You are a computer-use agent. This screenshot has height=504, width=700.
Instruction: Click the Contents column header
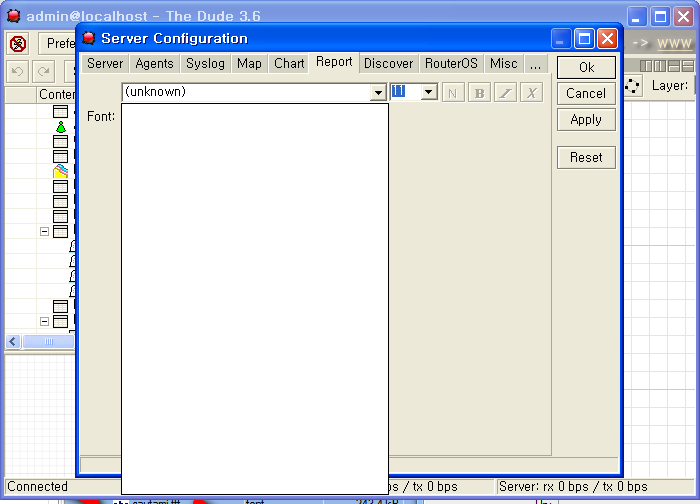coord(56,95)
